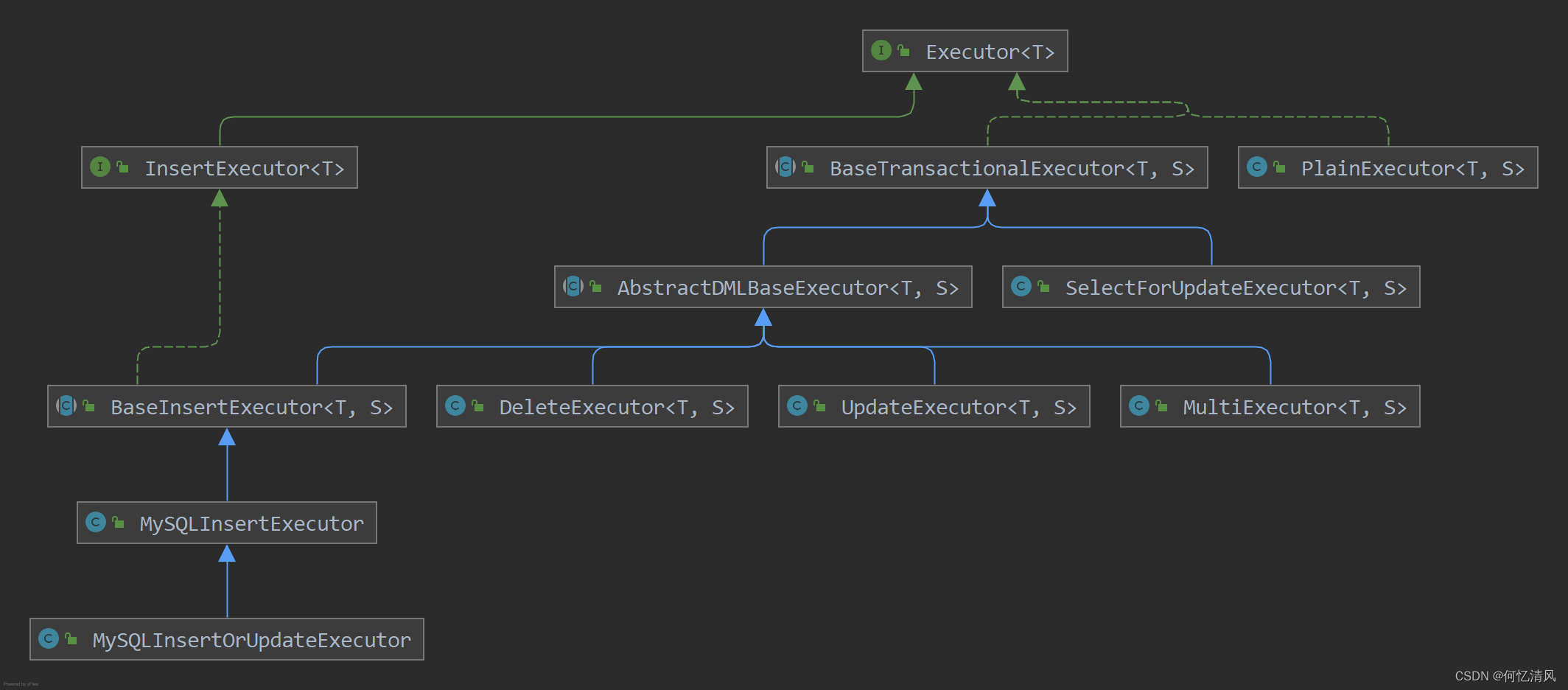Click the abstract class icon on AbstractDMLBaseExecutor
The height and width of the screenshot is (690, 1568).
tap(573, 286)
